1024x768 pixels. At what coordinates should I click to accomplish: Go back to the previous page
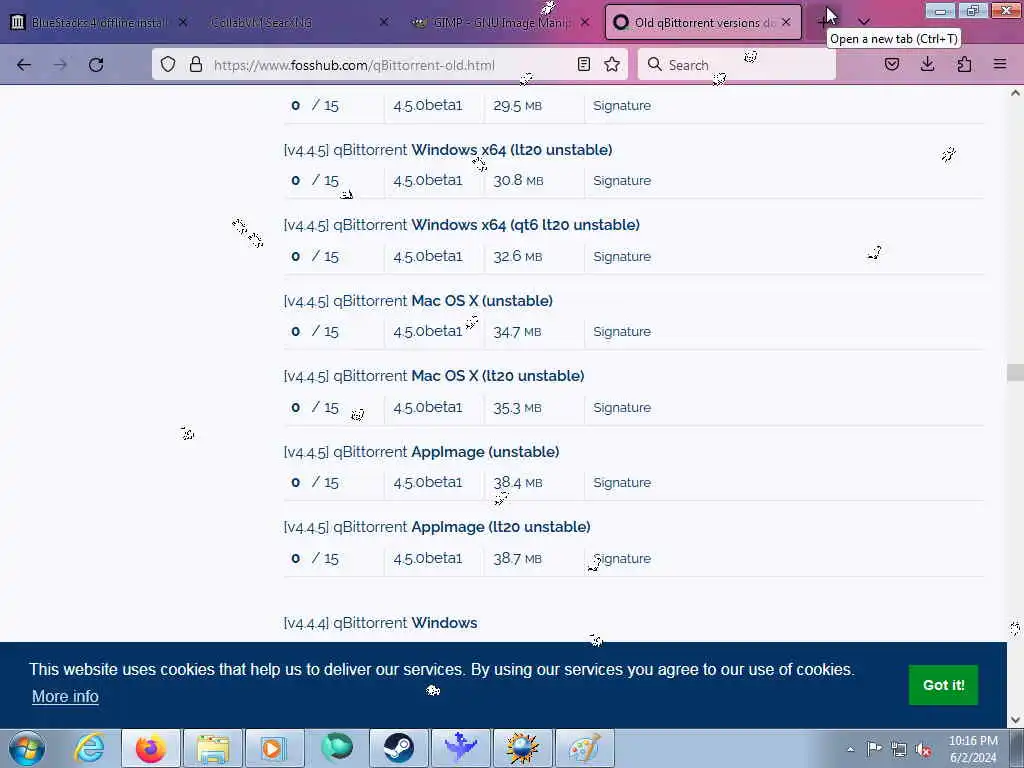coord(24,65)
